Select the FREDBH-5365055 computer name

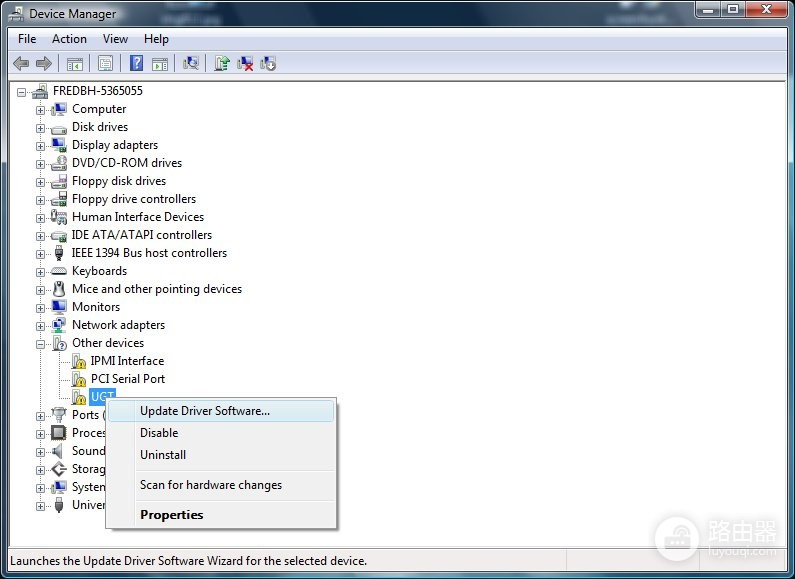[98, 91]
